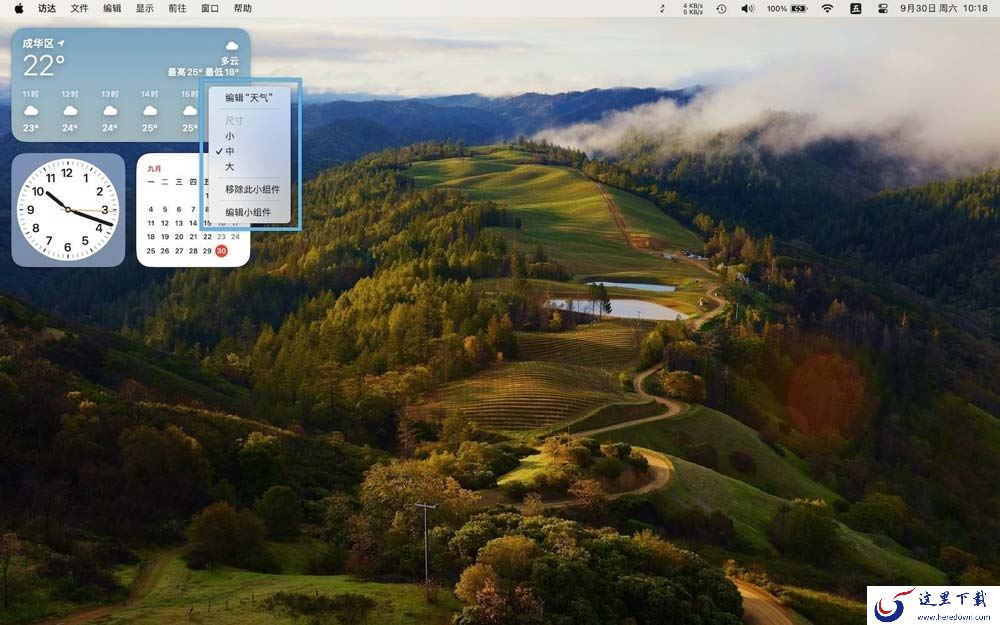Open the 编辑 menu in menu bar
Screen dimensions: 1000x625
[112, 8]
